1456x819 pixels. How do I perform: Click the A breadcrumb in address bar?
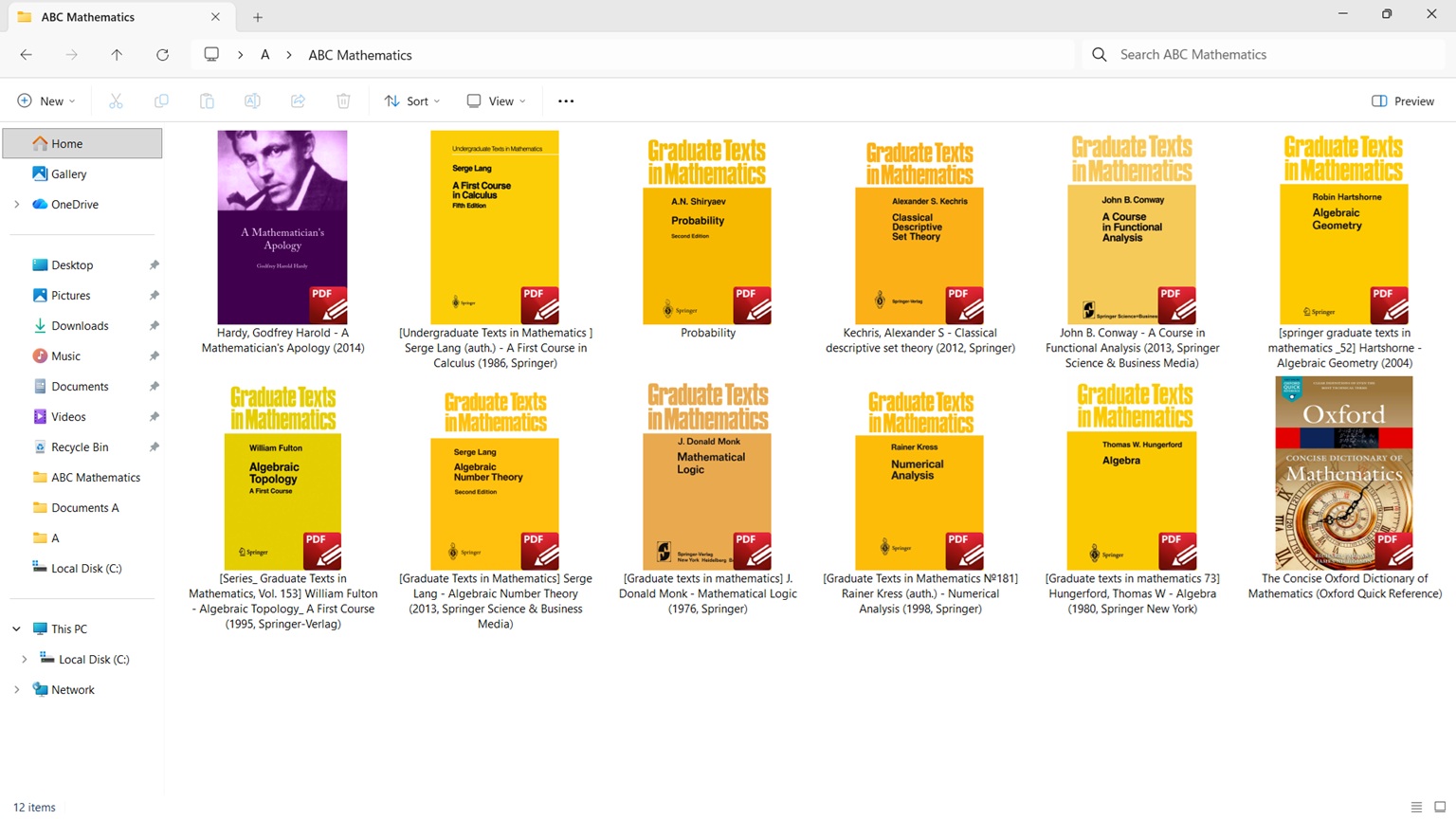(x=265, y=55)
